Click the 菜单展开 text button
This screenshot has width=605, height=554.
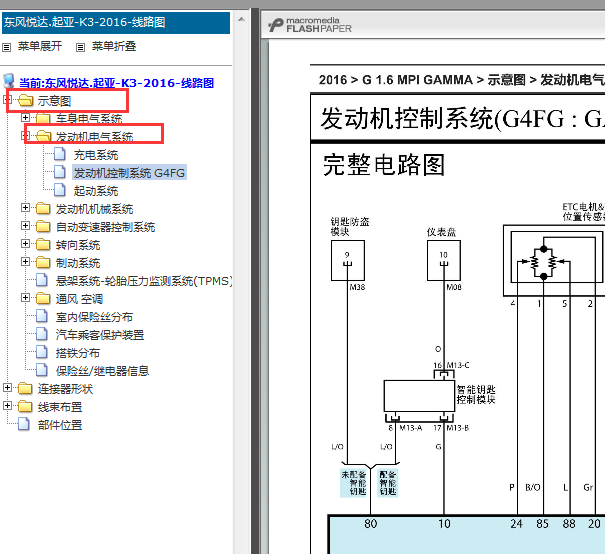click(40, 46)
